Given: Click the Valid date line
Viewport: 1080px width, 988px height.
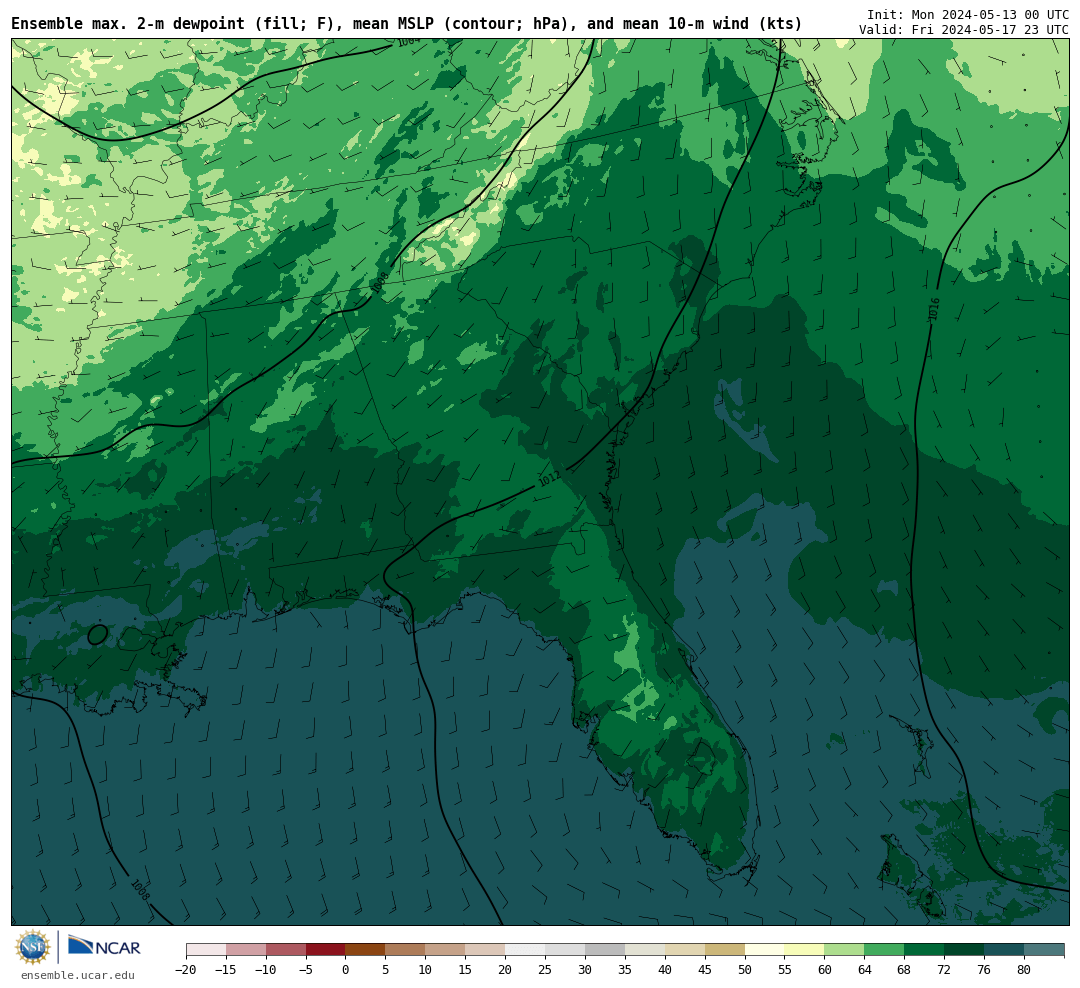Looking at the screenshot, I should [x=964, y=30].
